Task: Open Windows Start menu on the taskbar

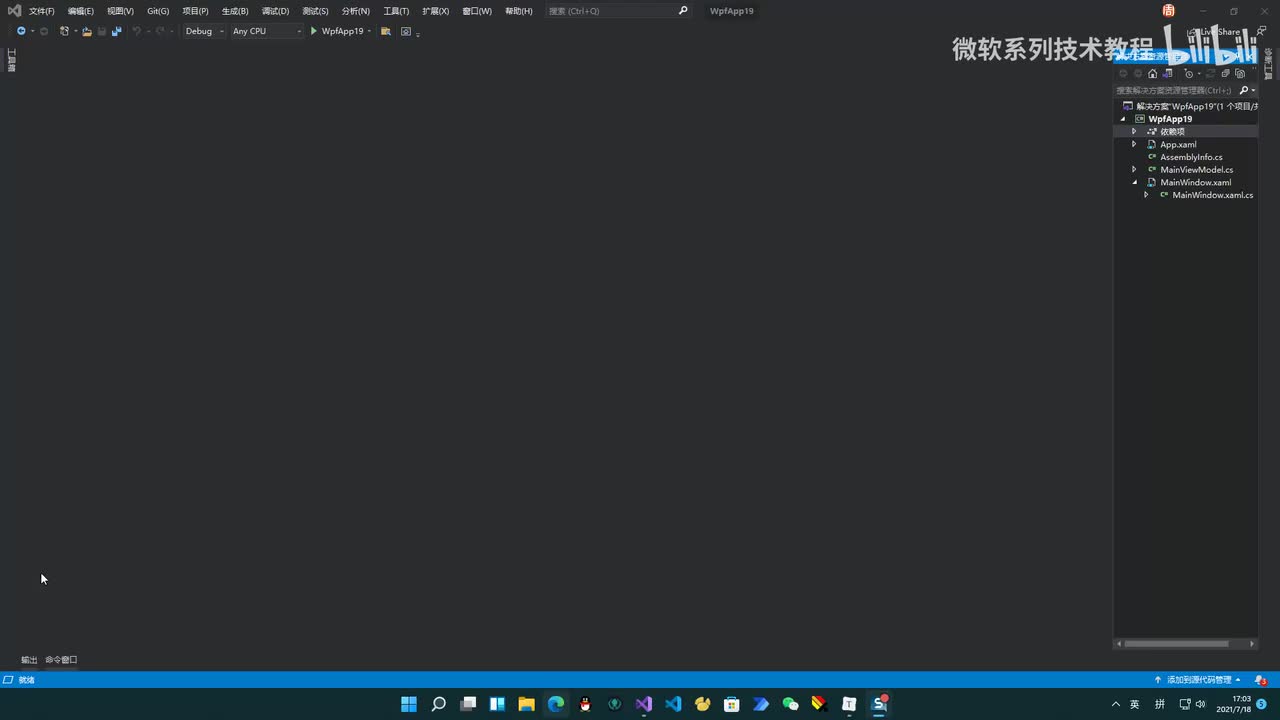Action: [x=409, y=704]
